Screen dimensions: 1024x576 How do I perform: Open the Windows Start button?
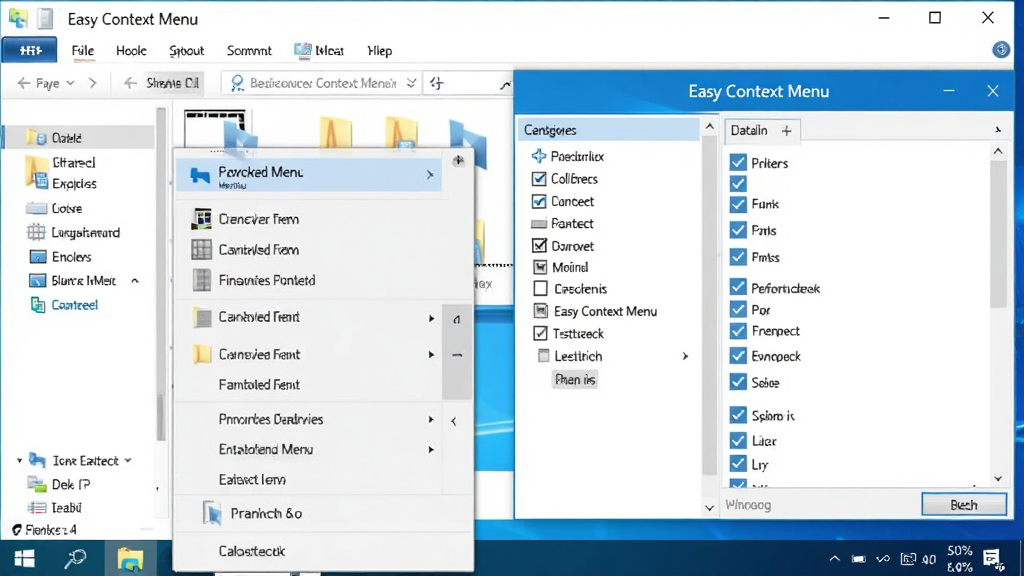24,558
